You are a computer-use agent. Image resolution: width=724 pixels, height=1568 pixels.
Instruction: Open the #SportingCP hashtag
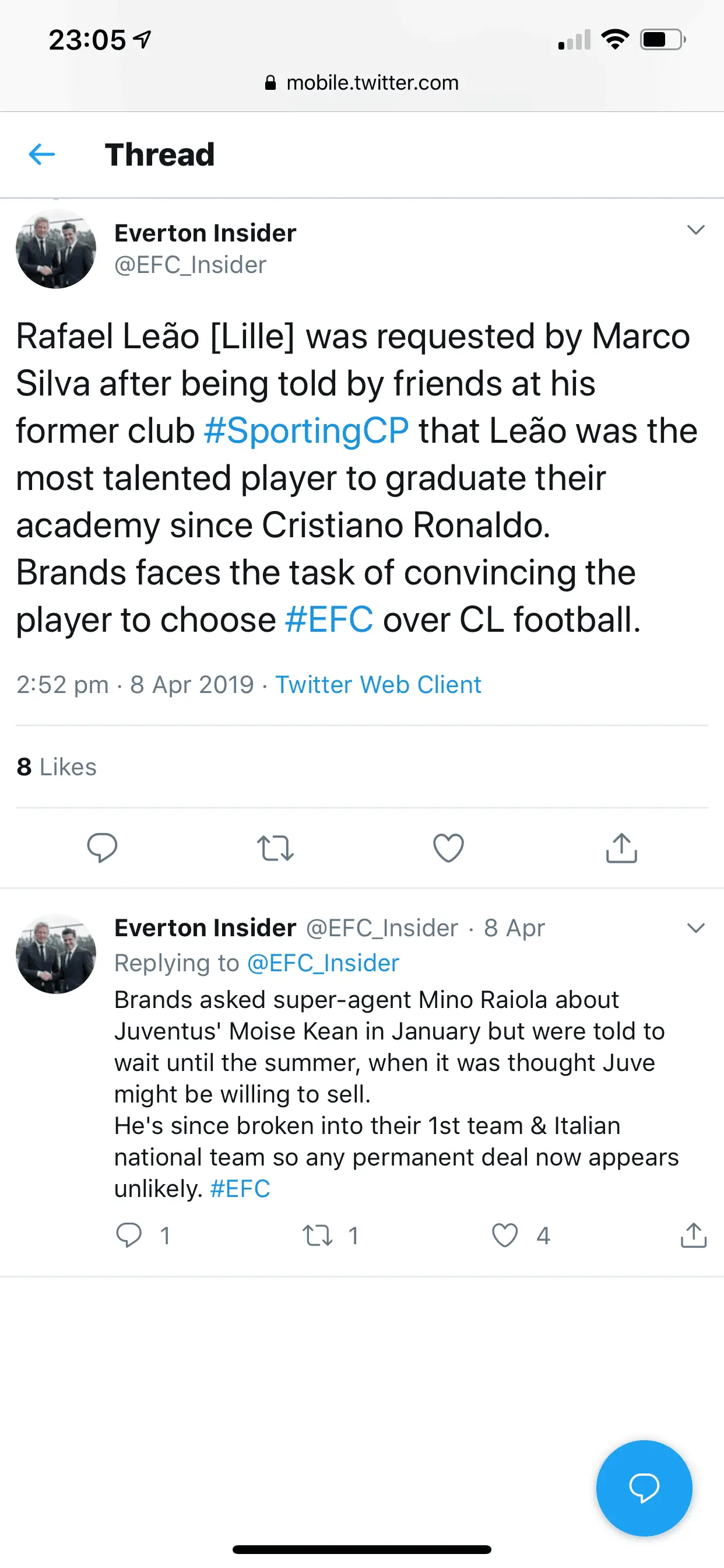[x=306, y=431]
